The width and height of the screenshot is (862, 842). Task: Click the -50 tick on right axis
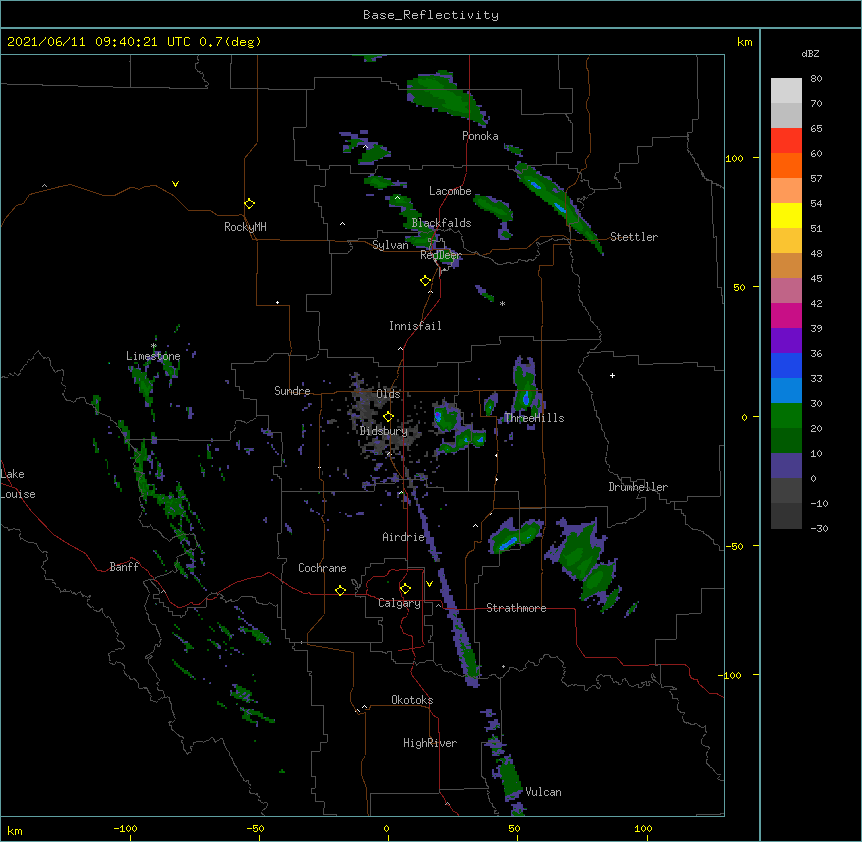(734, 546)
